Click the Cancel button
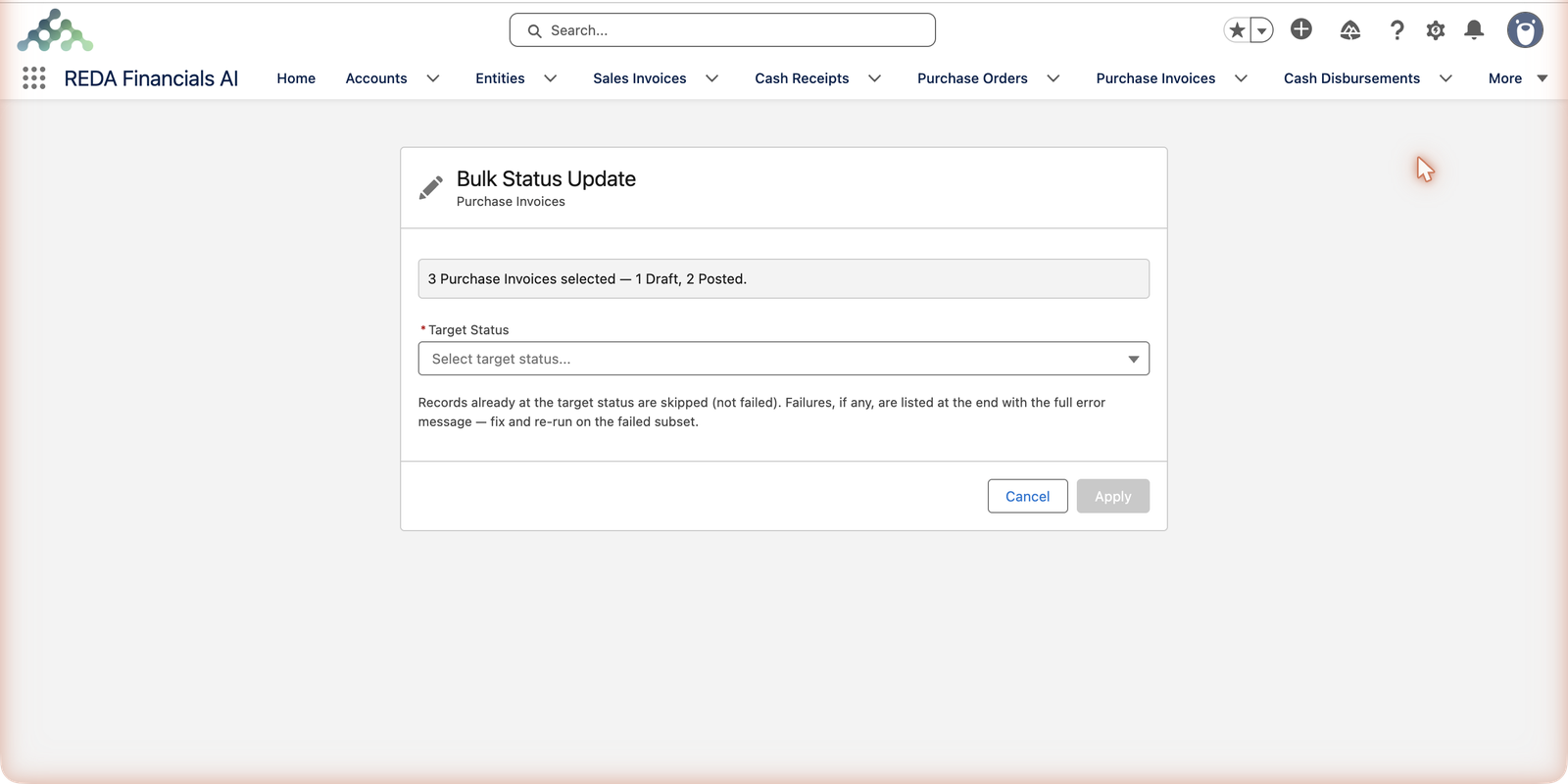 pyautogui.click(x=1027, y=496)
